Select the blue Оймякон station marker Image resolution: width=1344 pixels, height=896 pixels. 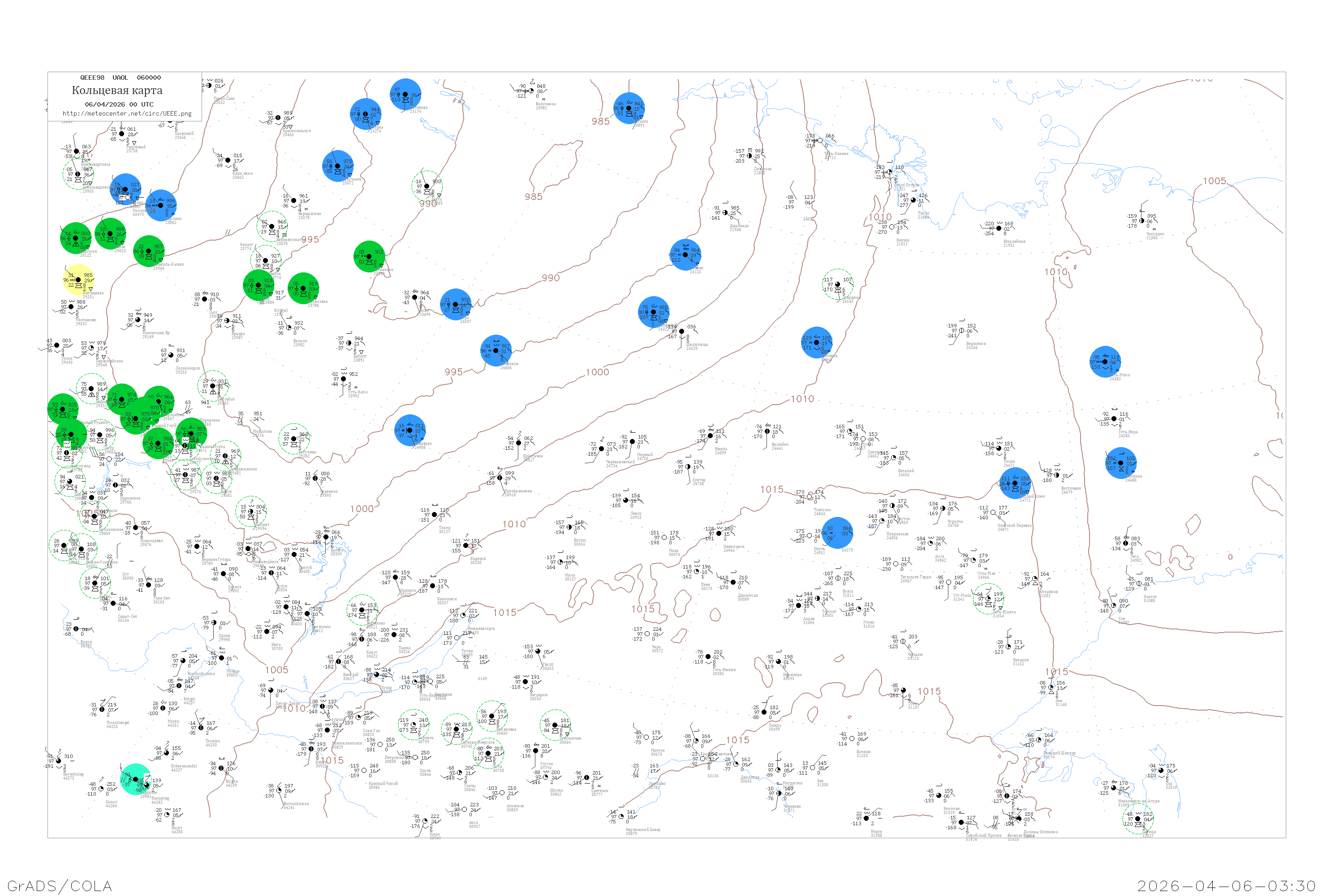coord(1120,463)
